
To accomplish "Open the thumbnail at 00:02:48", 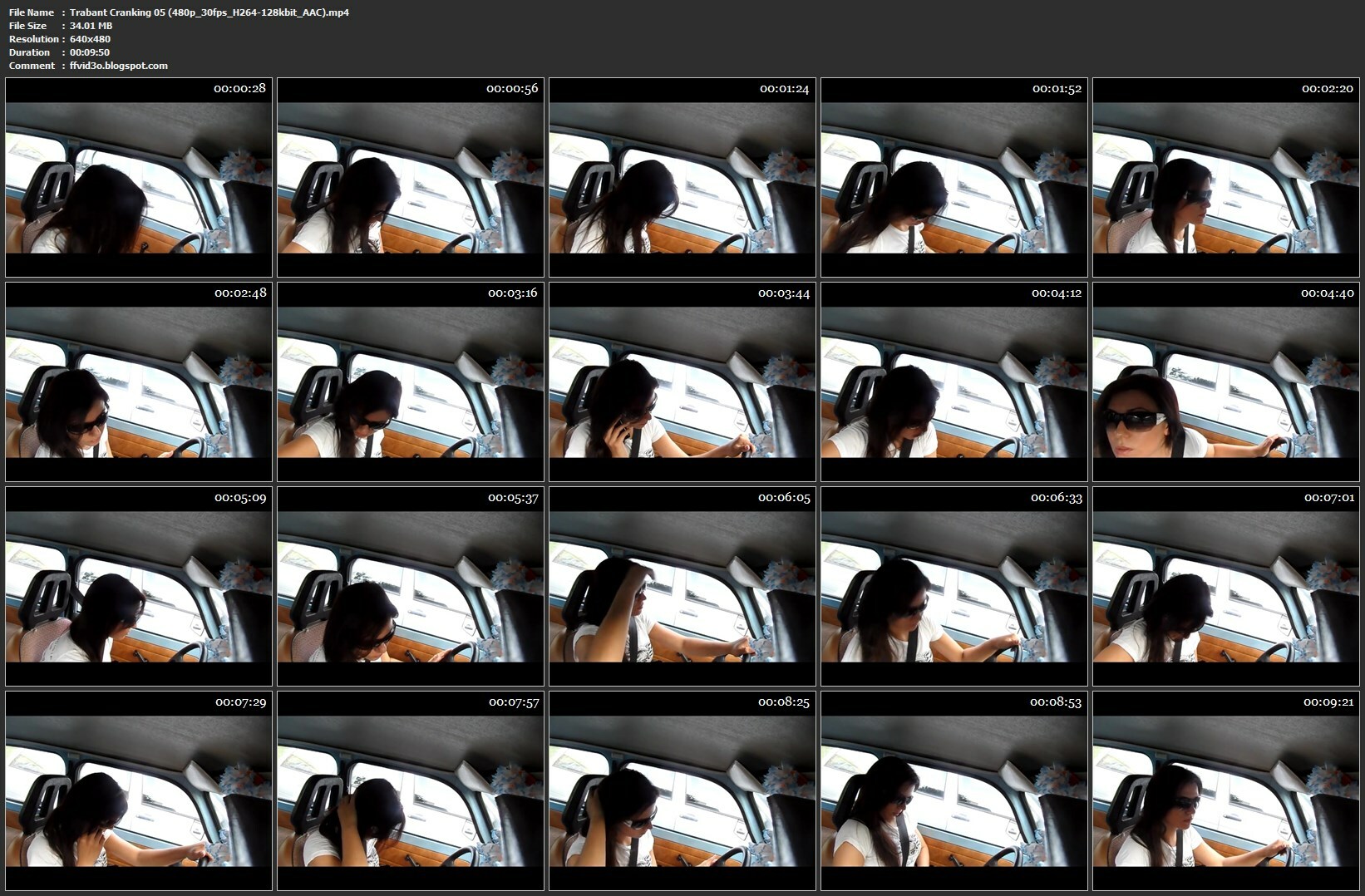I will pos(139,382).
